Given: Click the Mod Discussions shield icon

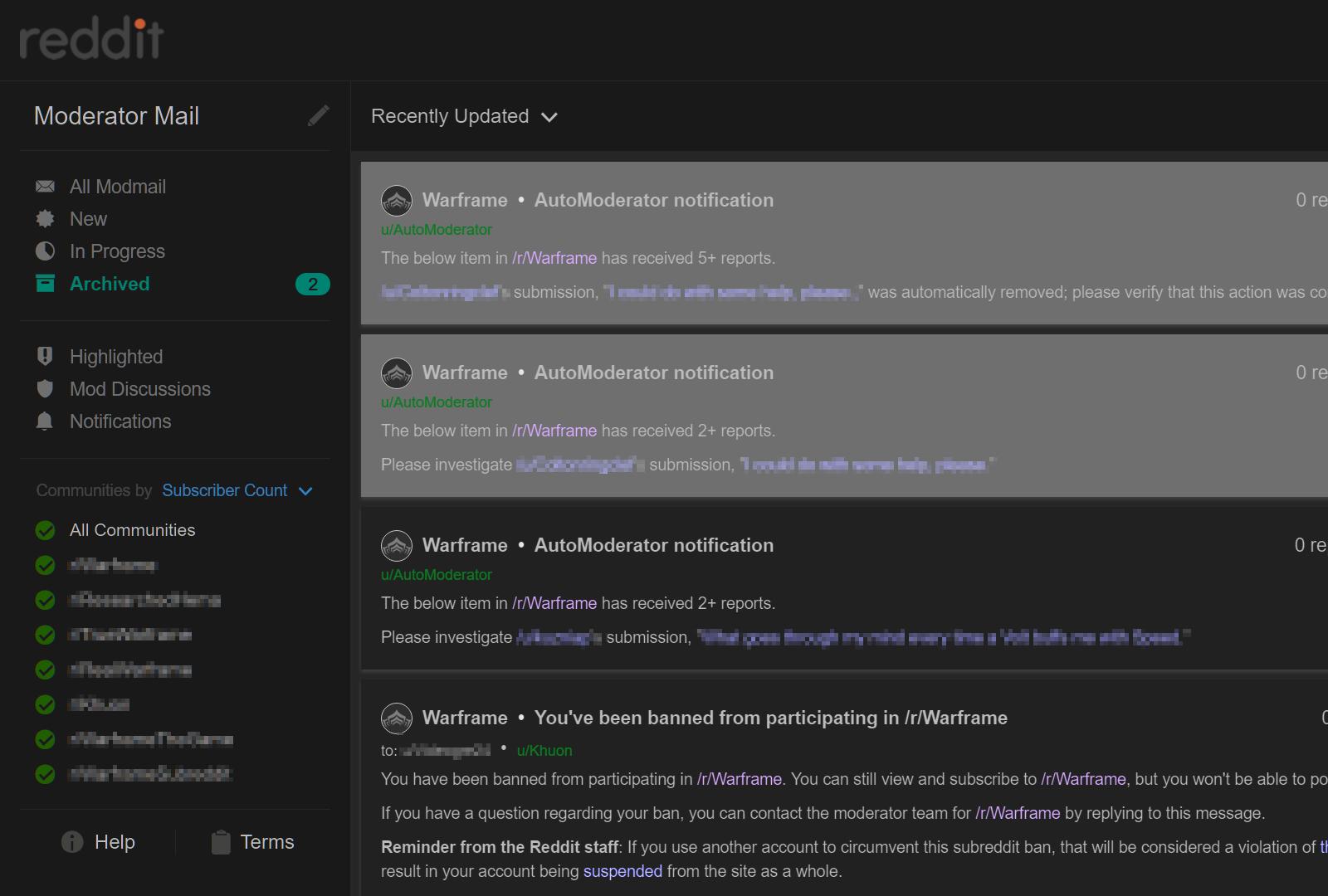Looking at the screenshot, I should (x=45, y=389).
